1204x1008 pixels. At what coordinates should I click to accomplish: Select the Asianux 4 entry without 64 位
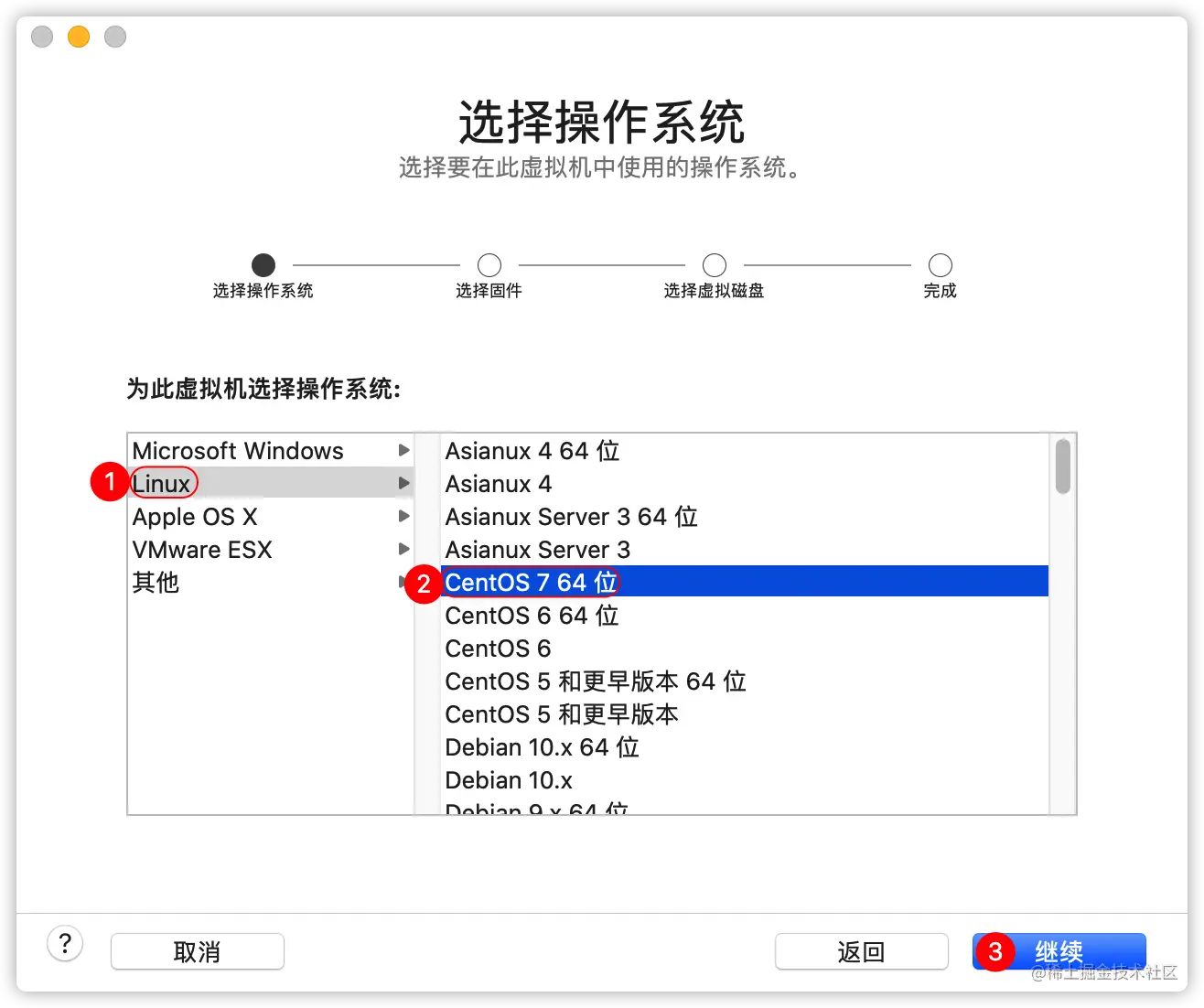[745, 483]
